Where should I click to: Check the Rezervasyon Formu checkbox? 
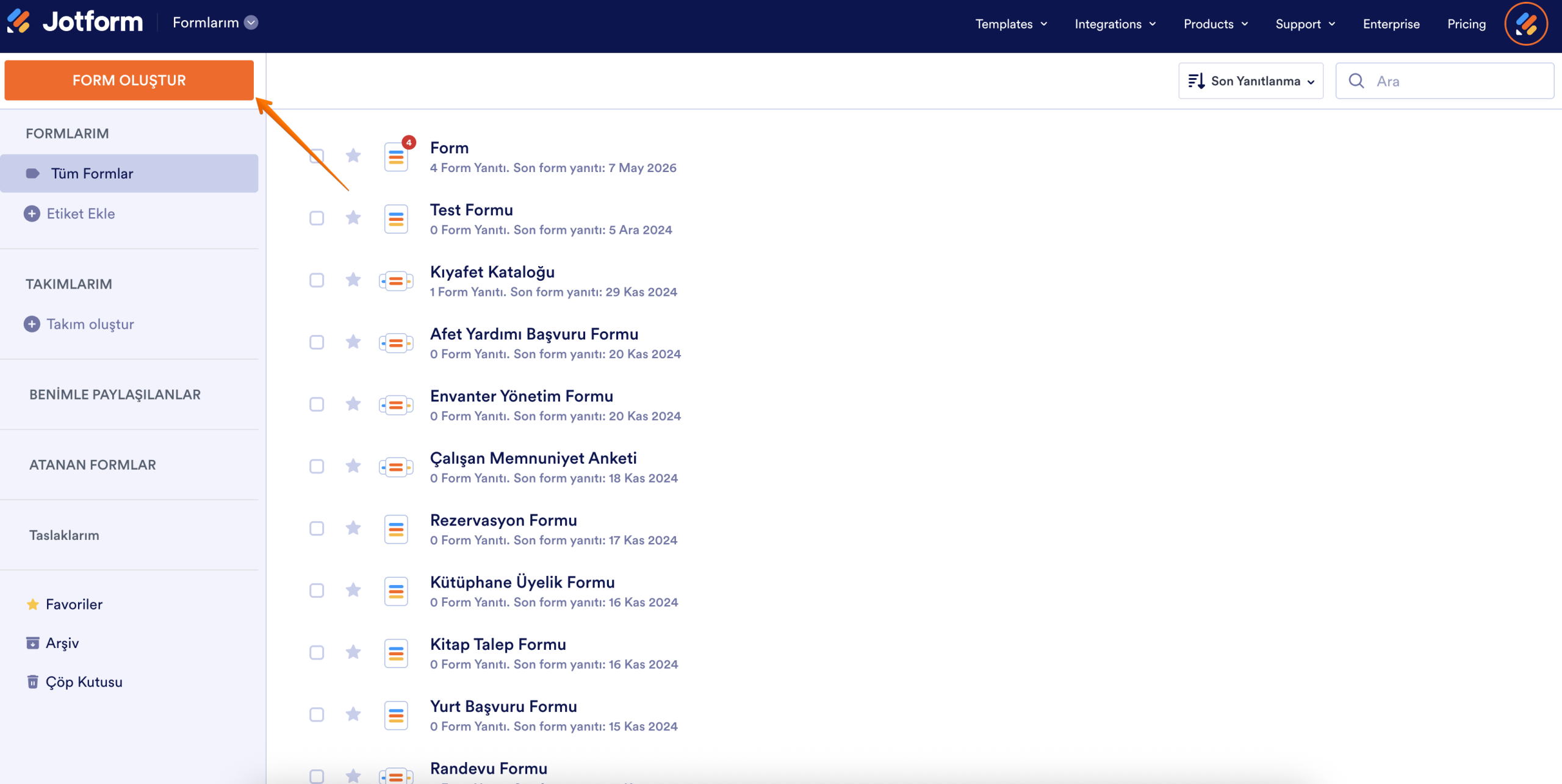point(317,528)
